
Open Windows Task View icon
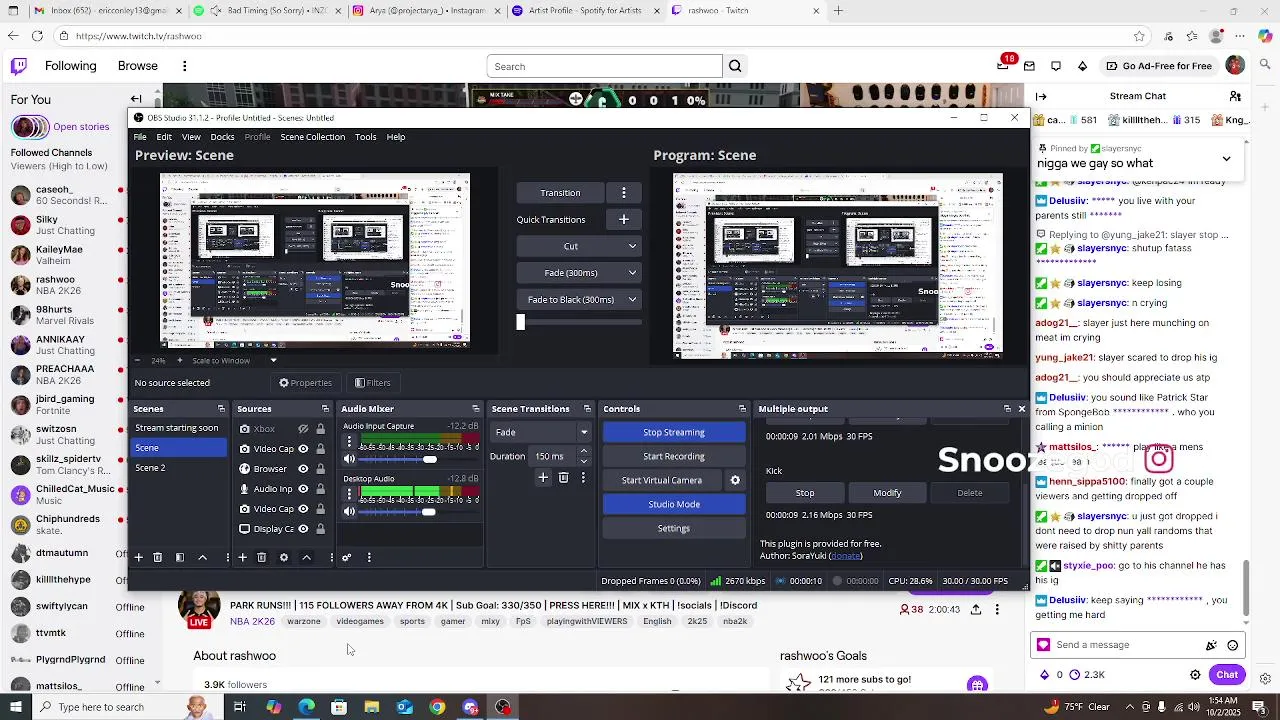click(240, 707)
